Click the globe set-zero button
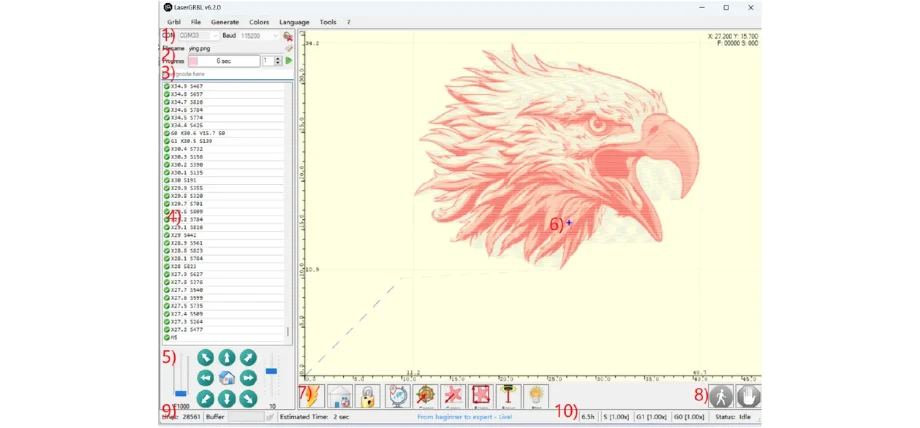The height and width of the screenshot is (428, 920). tap(398, 396)
